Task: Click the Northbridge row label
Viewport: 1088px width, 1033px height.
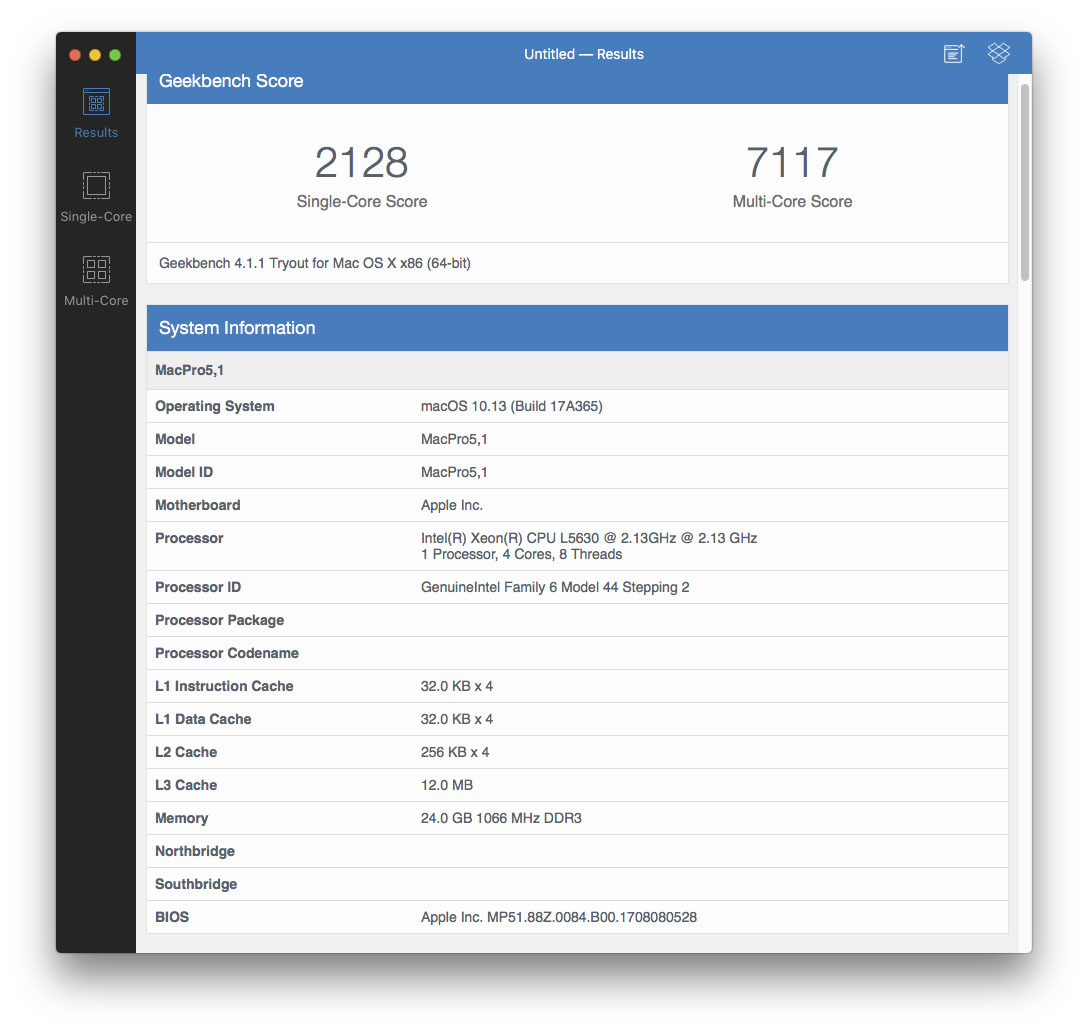Action: pyautogui.click(x=195, y=851)
